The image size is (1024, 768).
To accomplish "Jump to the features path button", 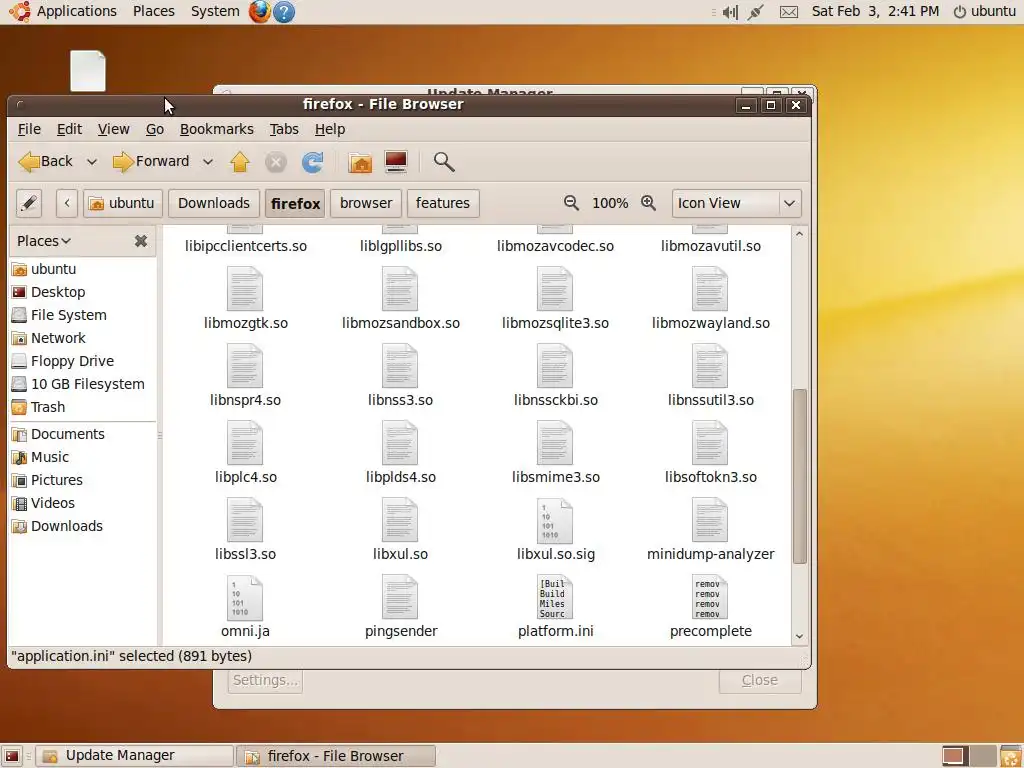I will point(443,203).
